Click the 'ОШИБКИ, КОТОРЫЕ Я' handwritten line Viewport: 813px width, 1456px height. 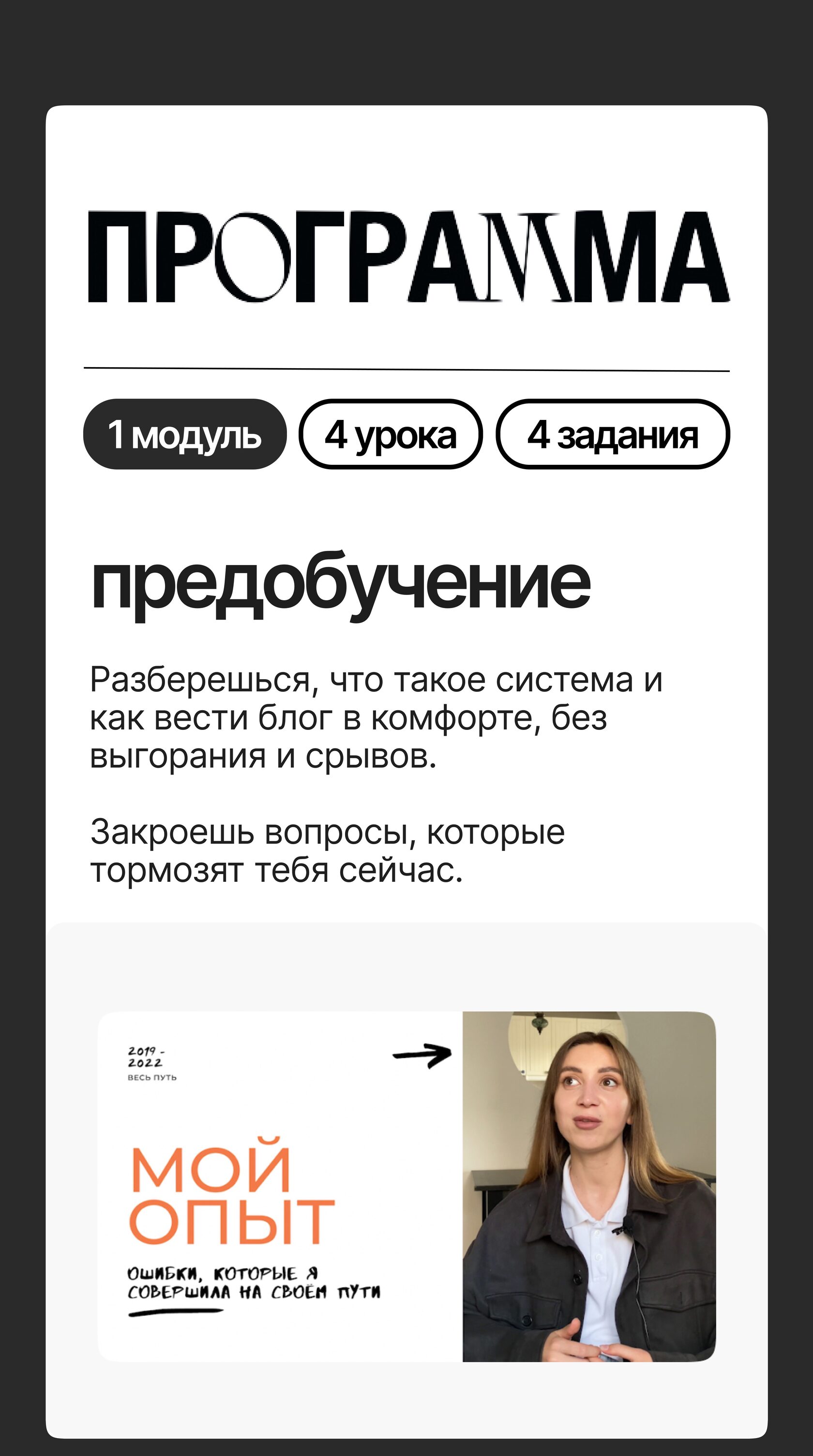(x=223, y=1274)
